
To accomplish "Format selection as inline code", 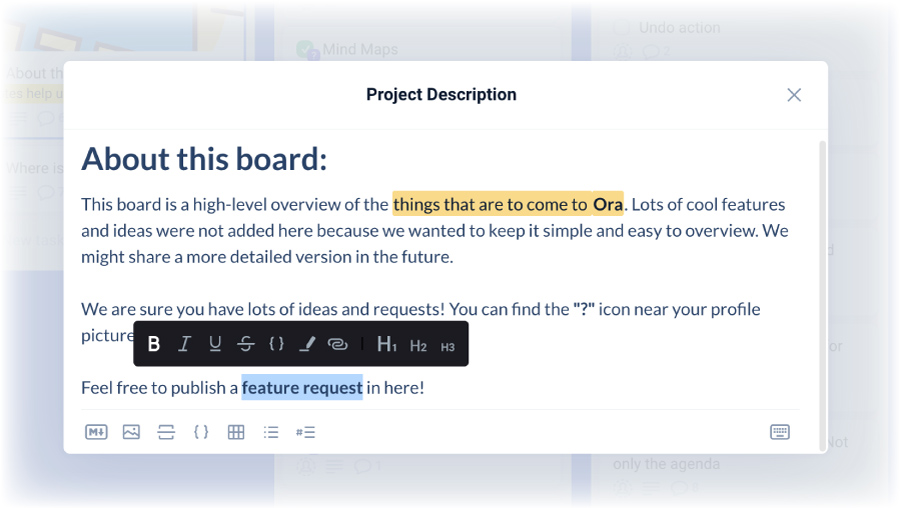I will tap(277, 344).
